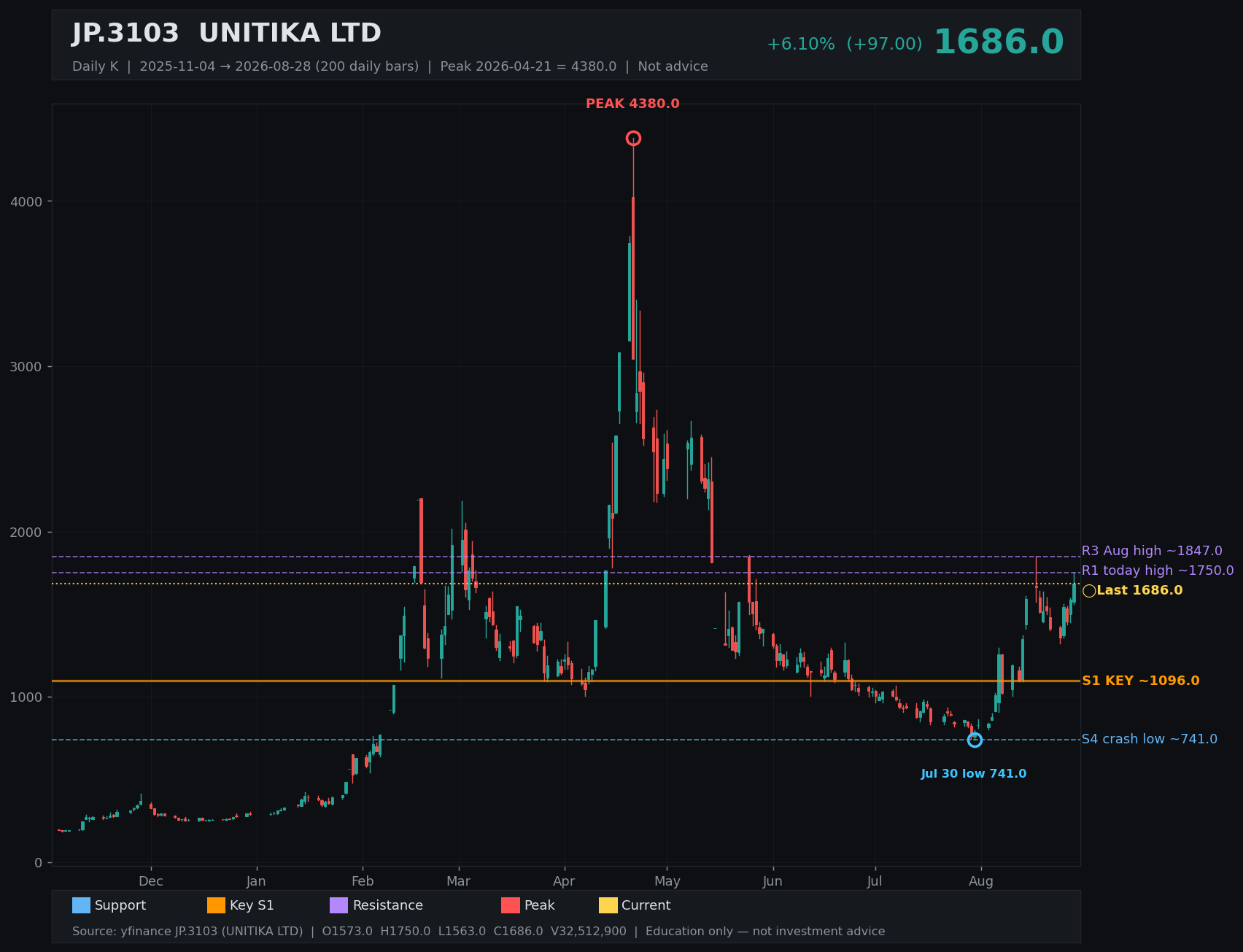Click the 4000 y-axis label

(x=26, y=201)
